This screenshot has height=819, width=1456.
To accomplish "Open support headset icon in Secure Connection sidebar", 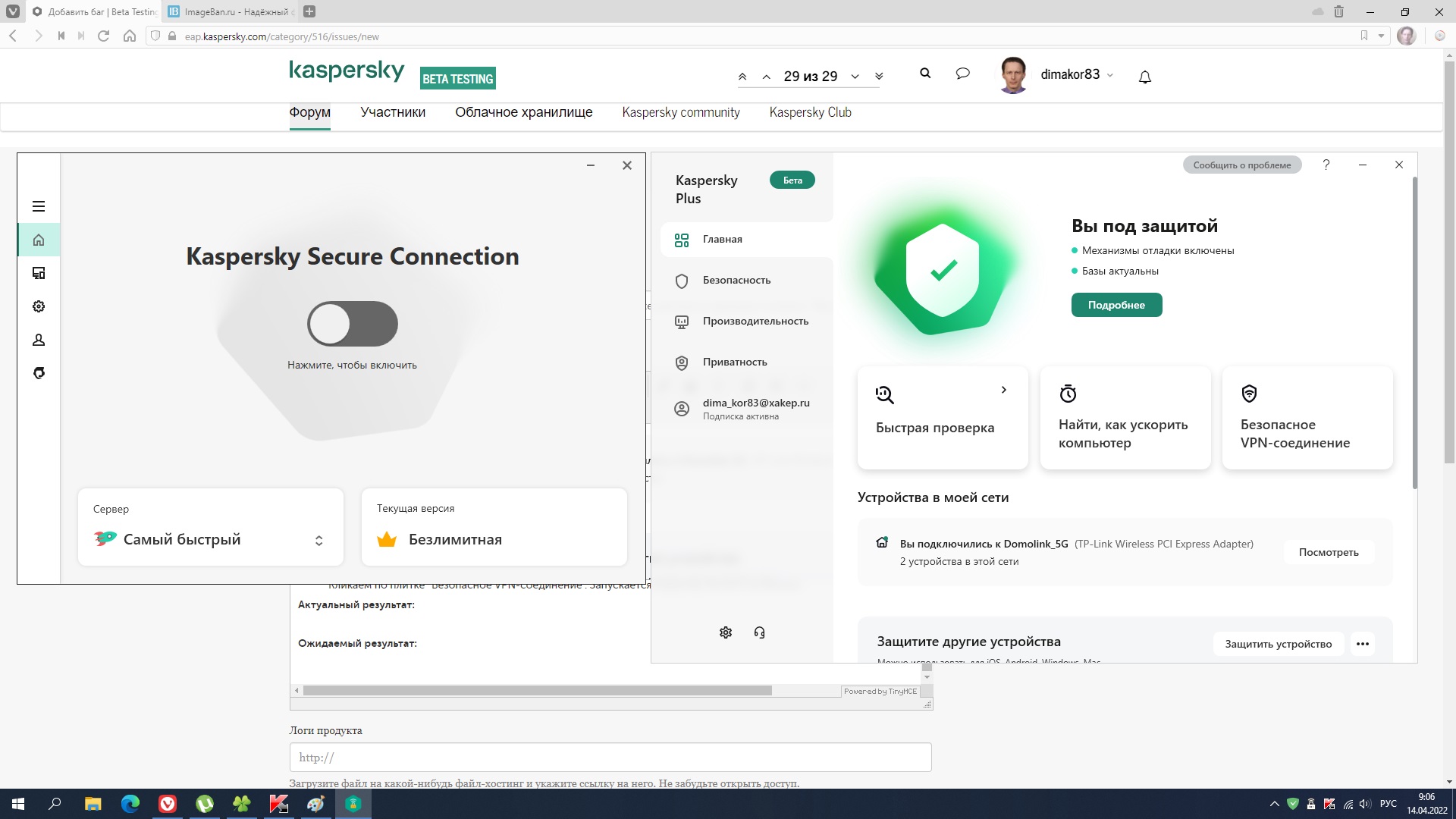I will pyautogui.click(x=39, y=373).
